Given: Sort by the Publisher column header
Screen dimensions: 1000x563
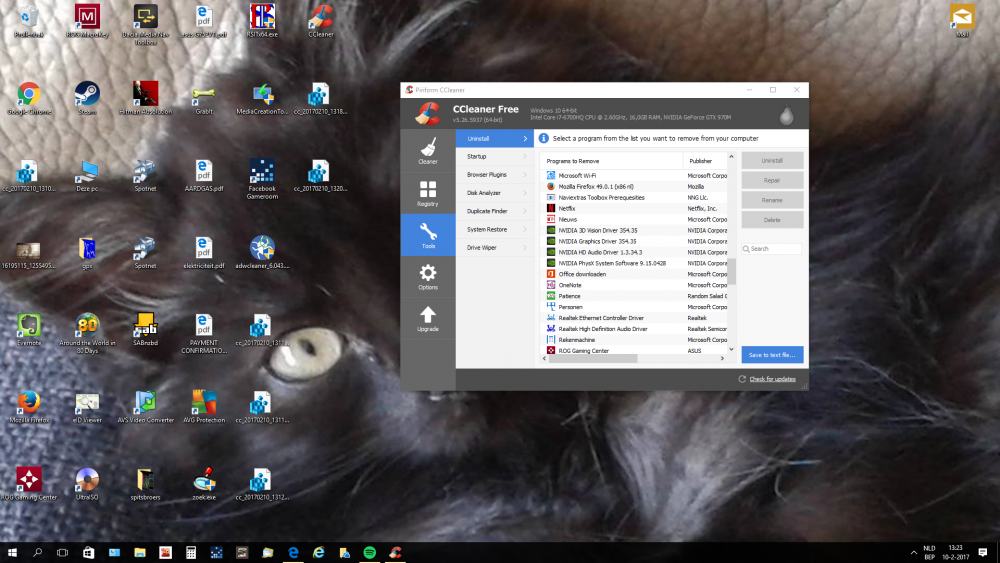Looking at the screenshot, I should pos(700,160).
